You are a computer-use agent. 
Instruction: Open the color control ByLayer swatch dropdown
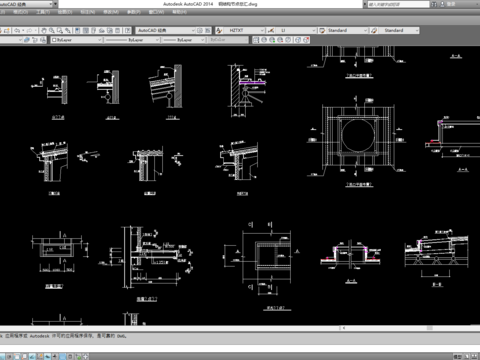tap(76, 40)
